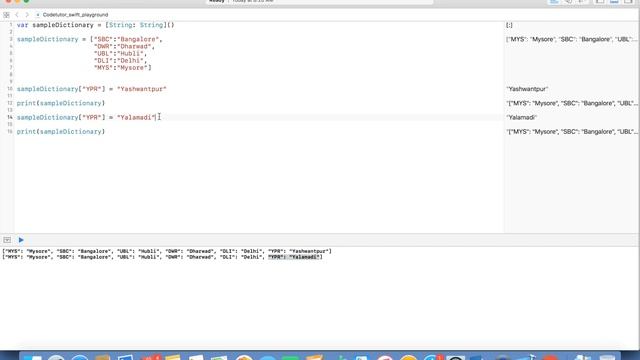Click line number 14 in the gutter

10,118
